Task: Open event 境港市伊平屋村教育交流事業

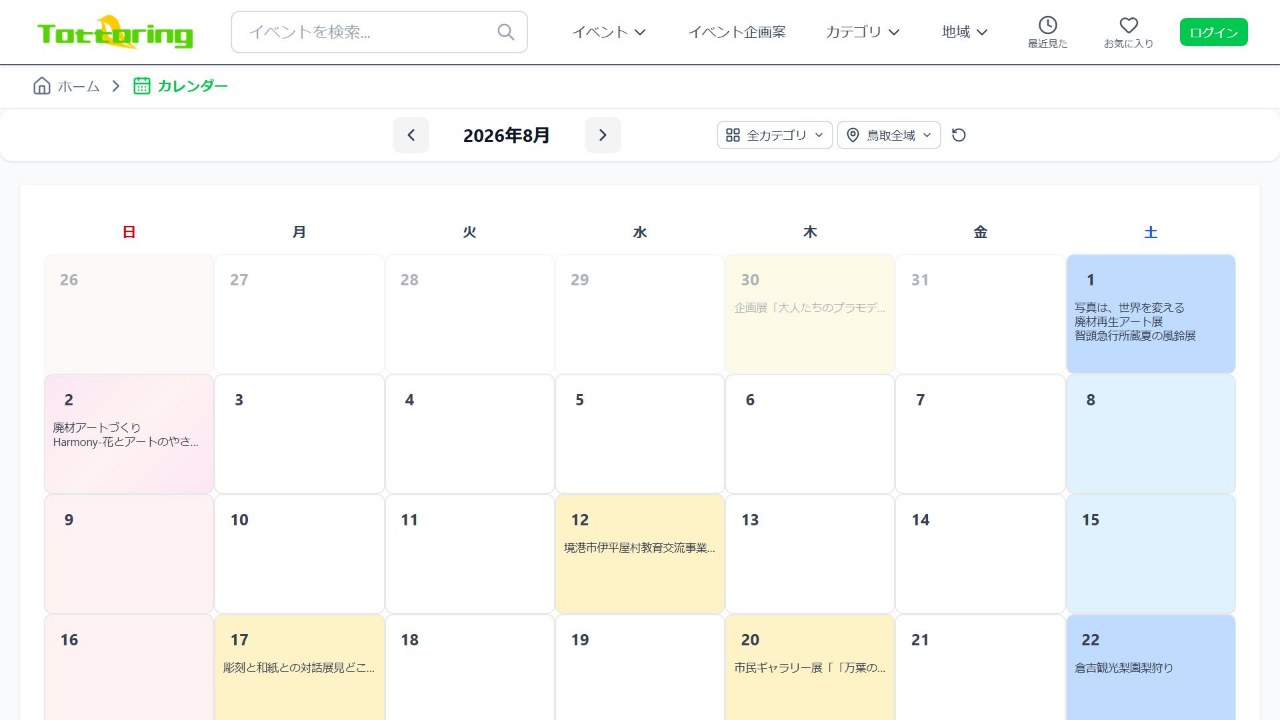Action: click(x=640, y=548)
